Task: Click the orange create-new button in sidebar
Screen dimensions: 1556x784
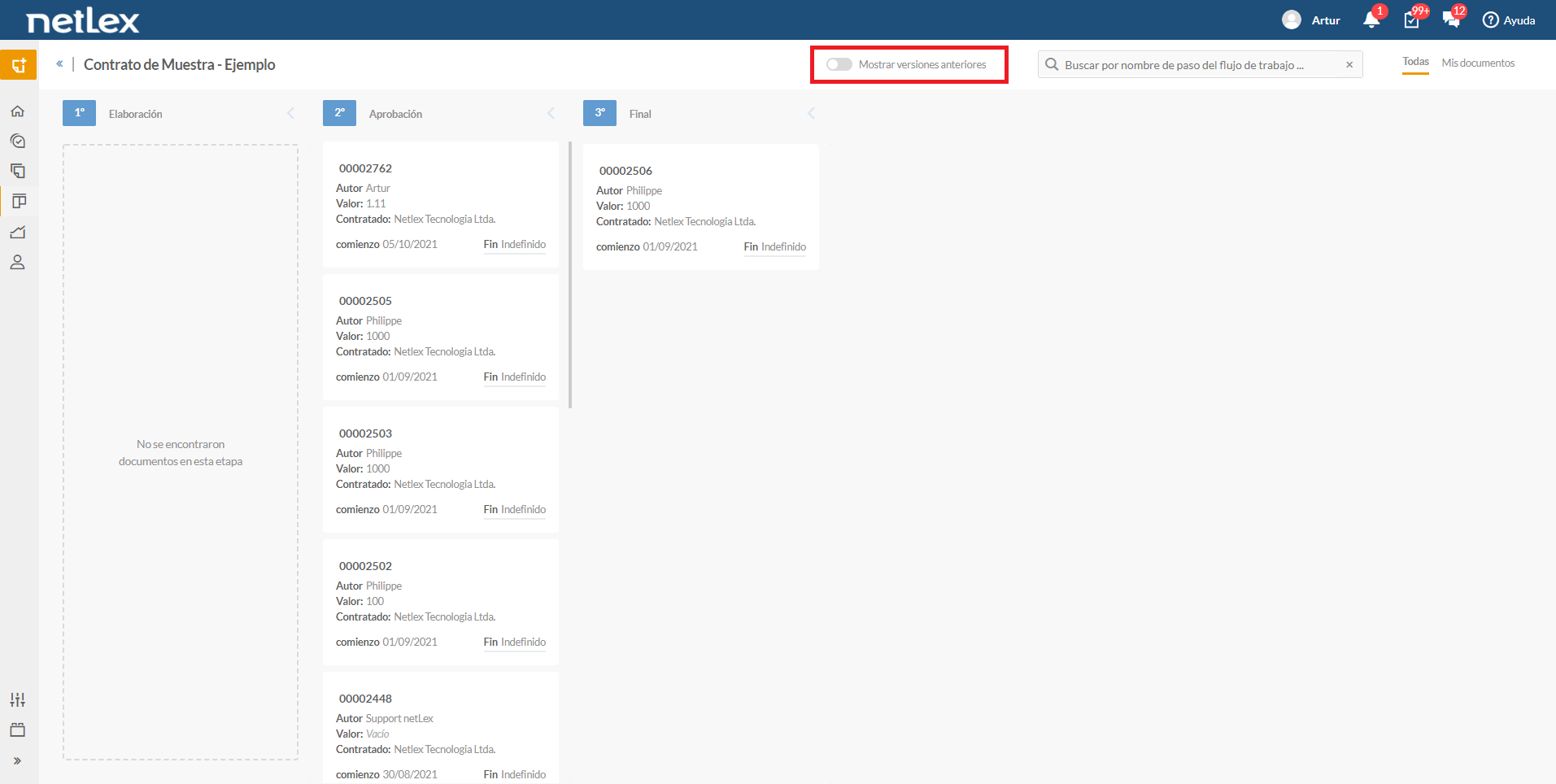Action: [18, 65]
